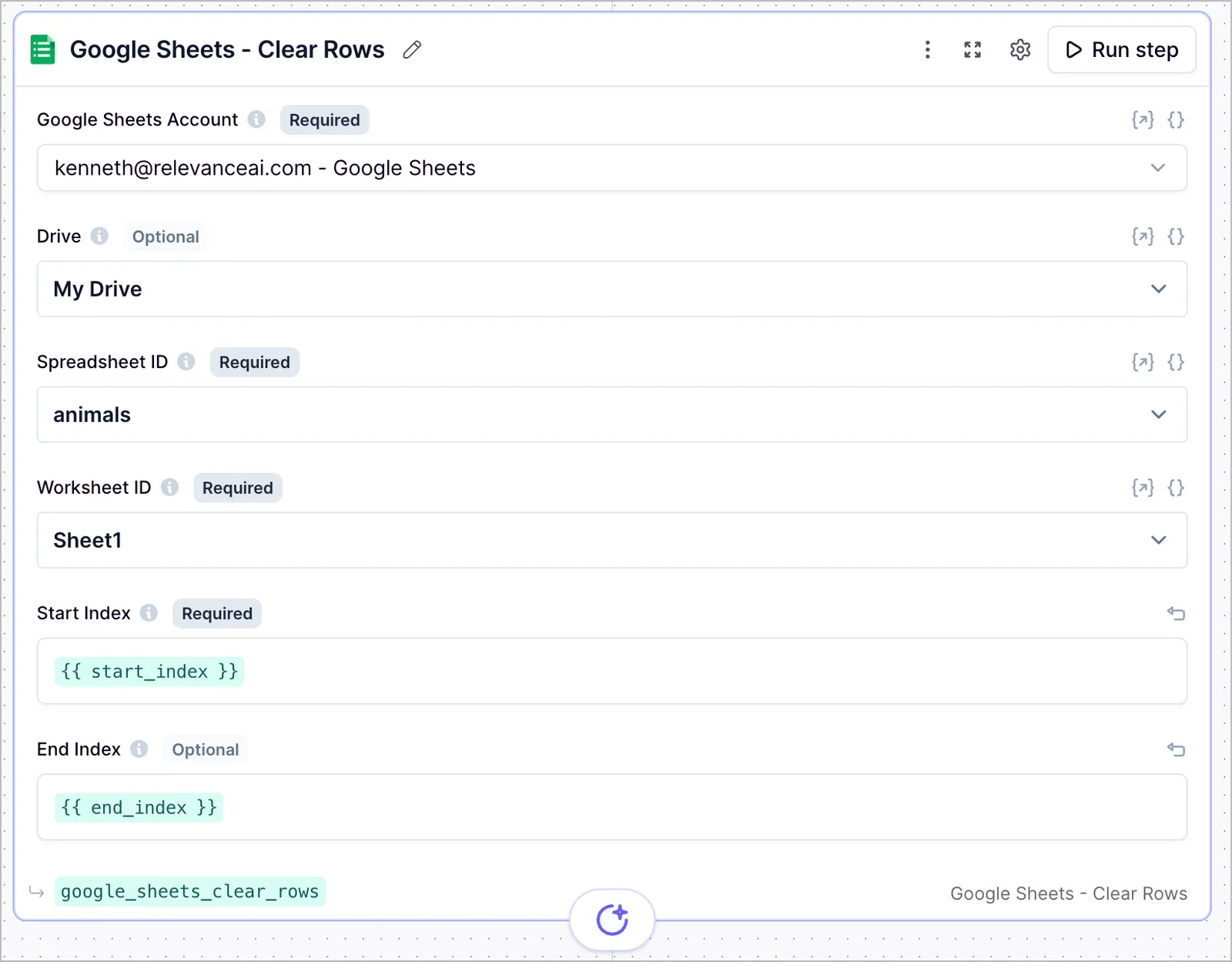Insert variable icon for Google Sheets Account

[x=1143, y=119]
